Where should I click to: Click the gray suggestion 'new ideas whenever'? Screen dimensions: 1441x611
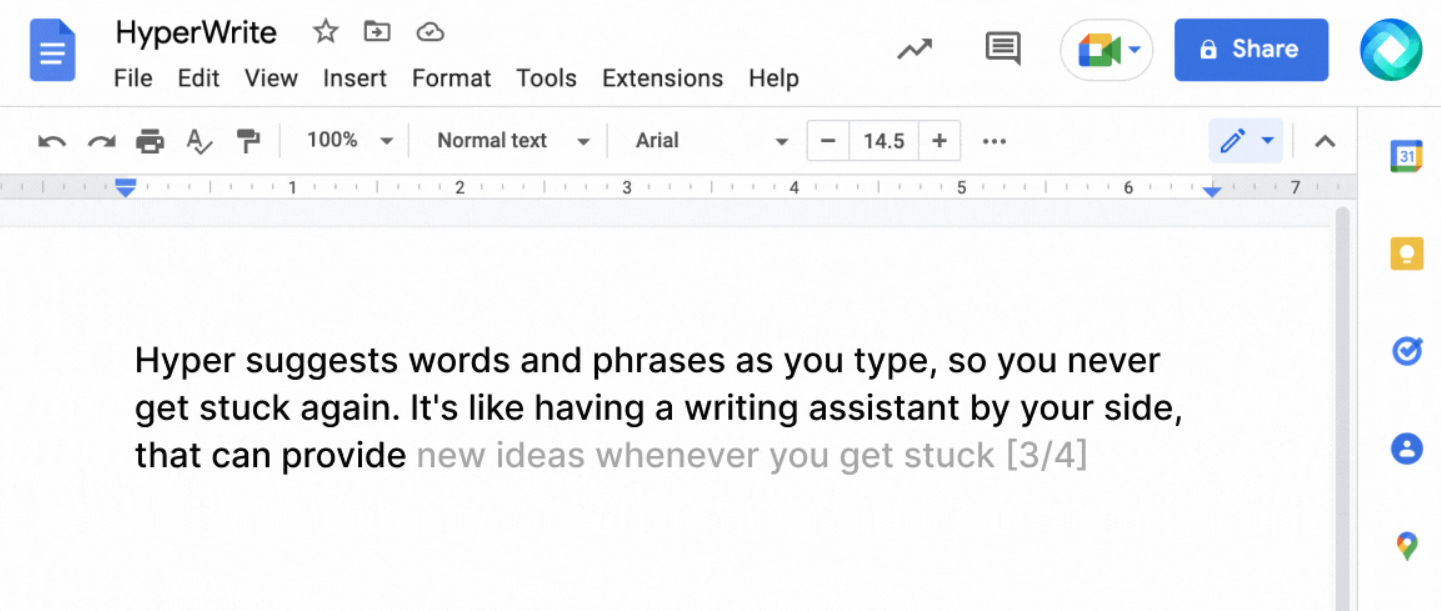[x=589, y=456]
